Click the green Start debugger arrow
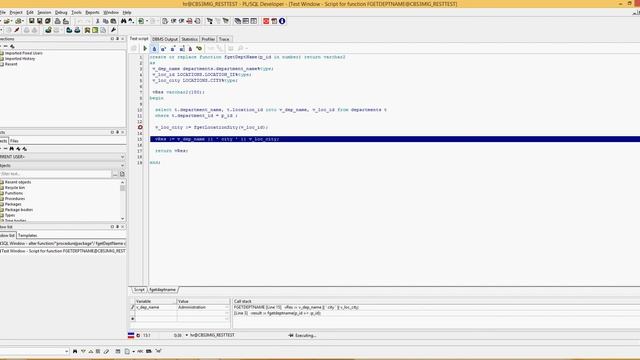The image size is (640, 360). click(x=145, y=49)
